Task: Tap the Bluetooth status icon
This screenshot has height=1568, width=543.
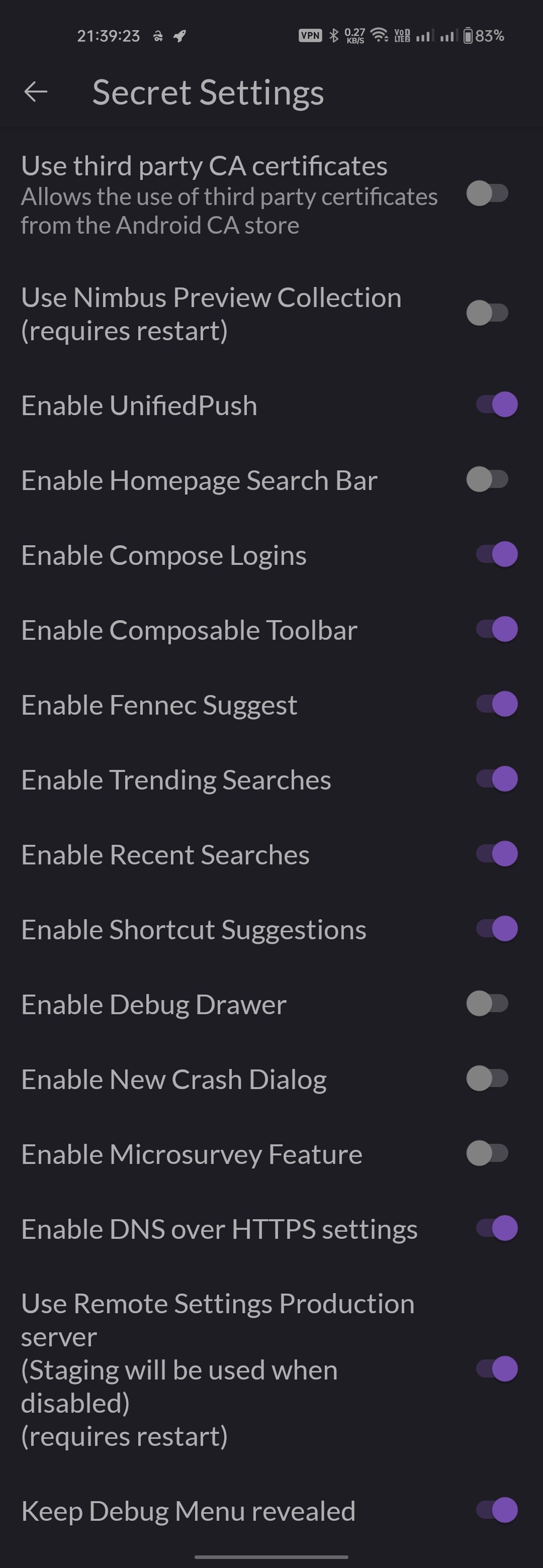Action: coord(333,36)
